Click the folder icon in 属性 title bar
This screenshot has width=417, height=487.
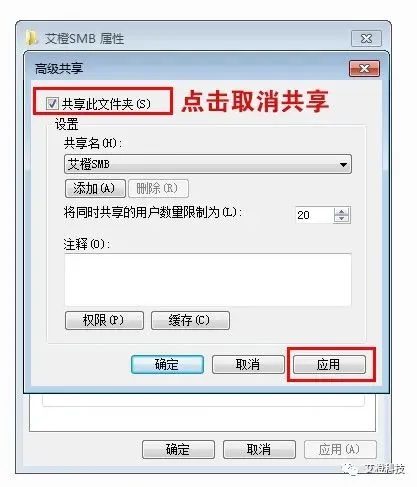pos(32,38)
